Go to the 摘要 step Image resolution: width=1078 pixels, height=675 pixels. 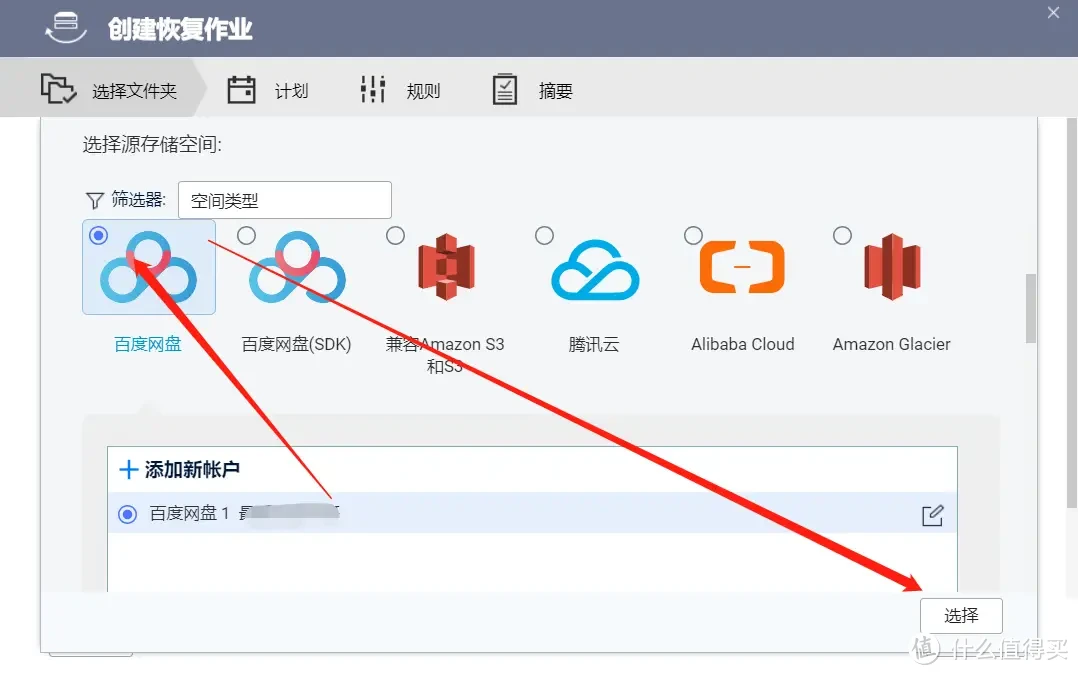[533, 90]
